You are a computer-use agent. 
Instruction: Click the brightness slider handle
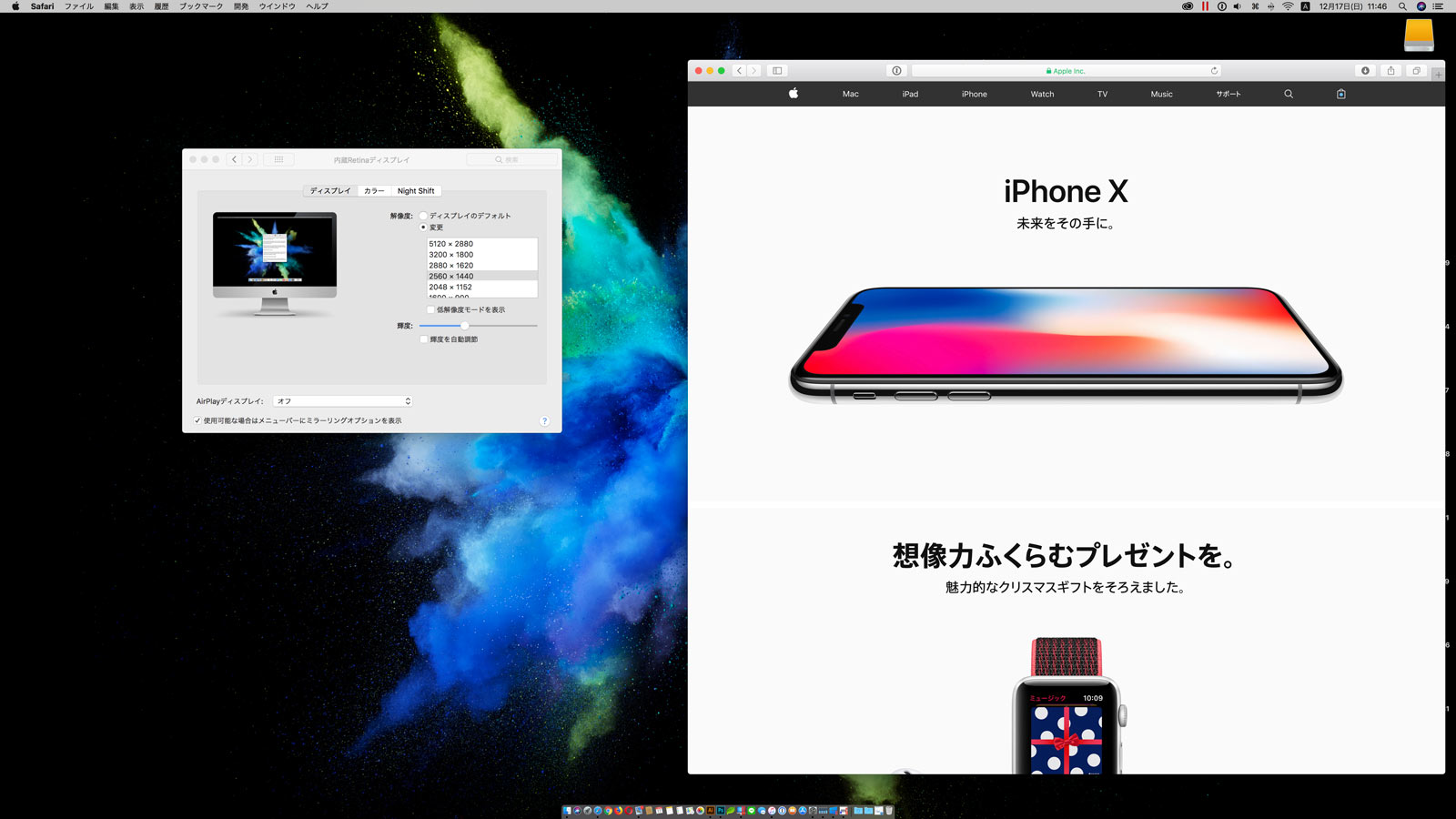click(465, 325)
